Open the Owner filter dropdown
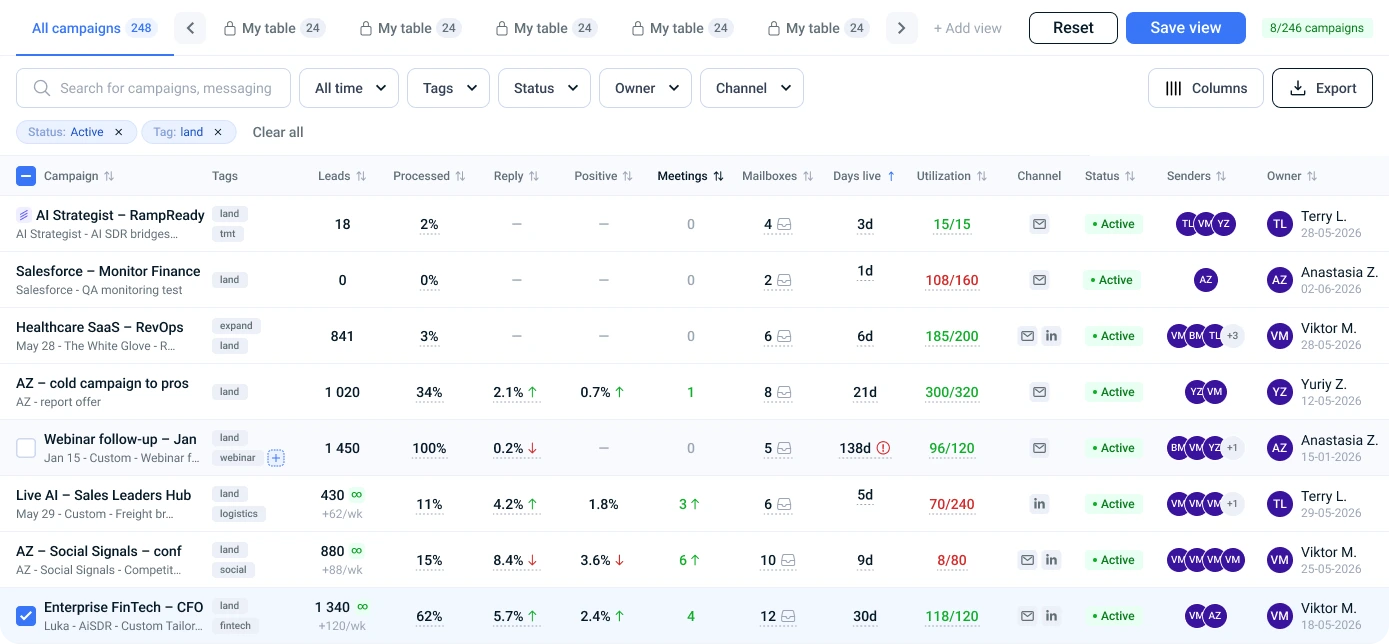 (x=646, y=88)
